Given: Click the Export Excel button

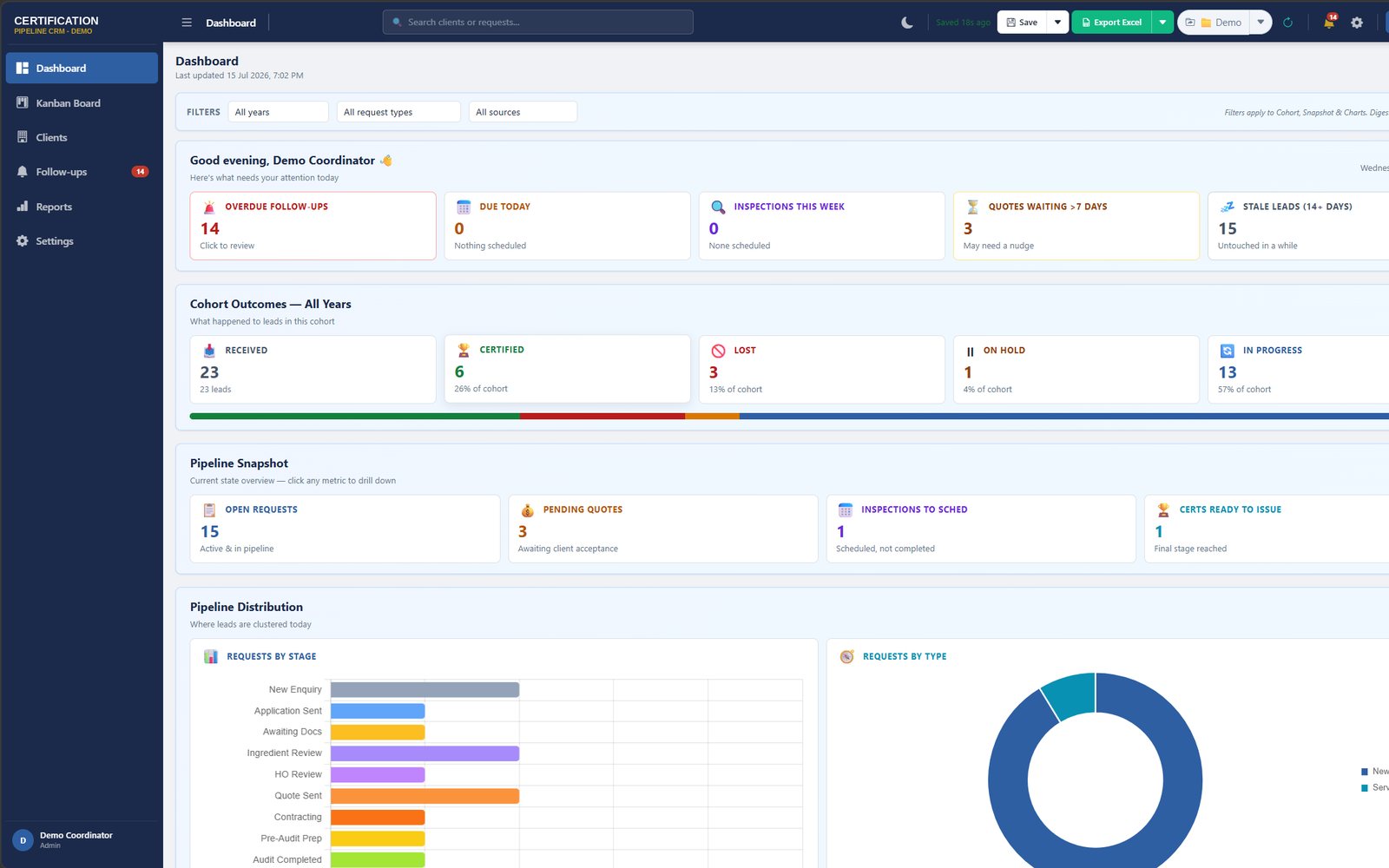Looking at the screenshot, I should [1111, 23].
